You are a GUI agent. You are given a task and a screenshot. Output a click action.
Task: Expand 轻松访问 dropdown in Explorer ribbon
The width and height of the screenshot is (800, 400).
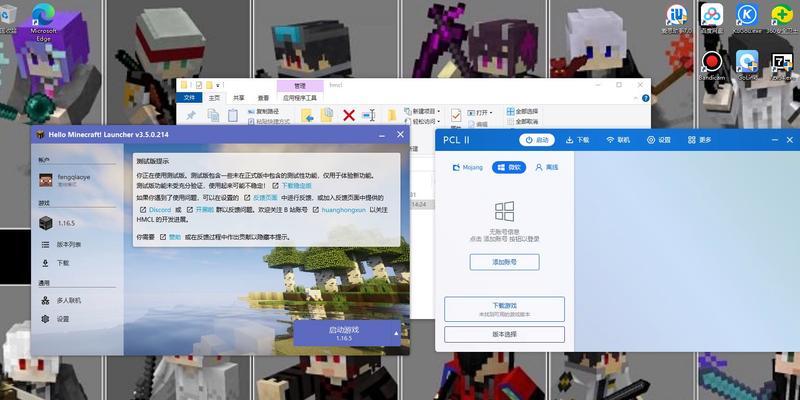tap(422, 121)
